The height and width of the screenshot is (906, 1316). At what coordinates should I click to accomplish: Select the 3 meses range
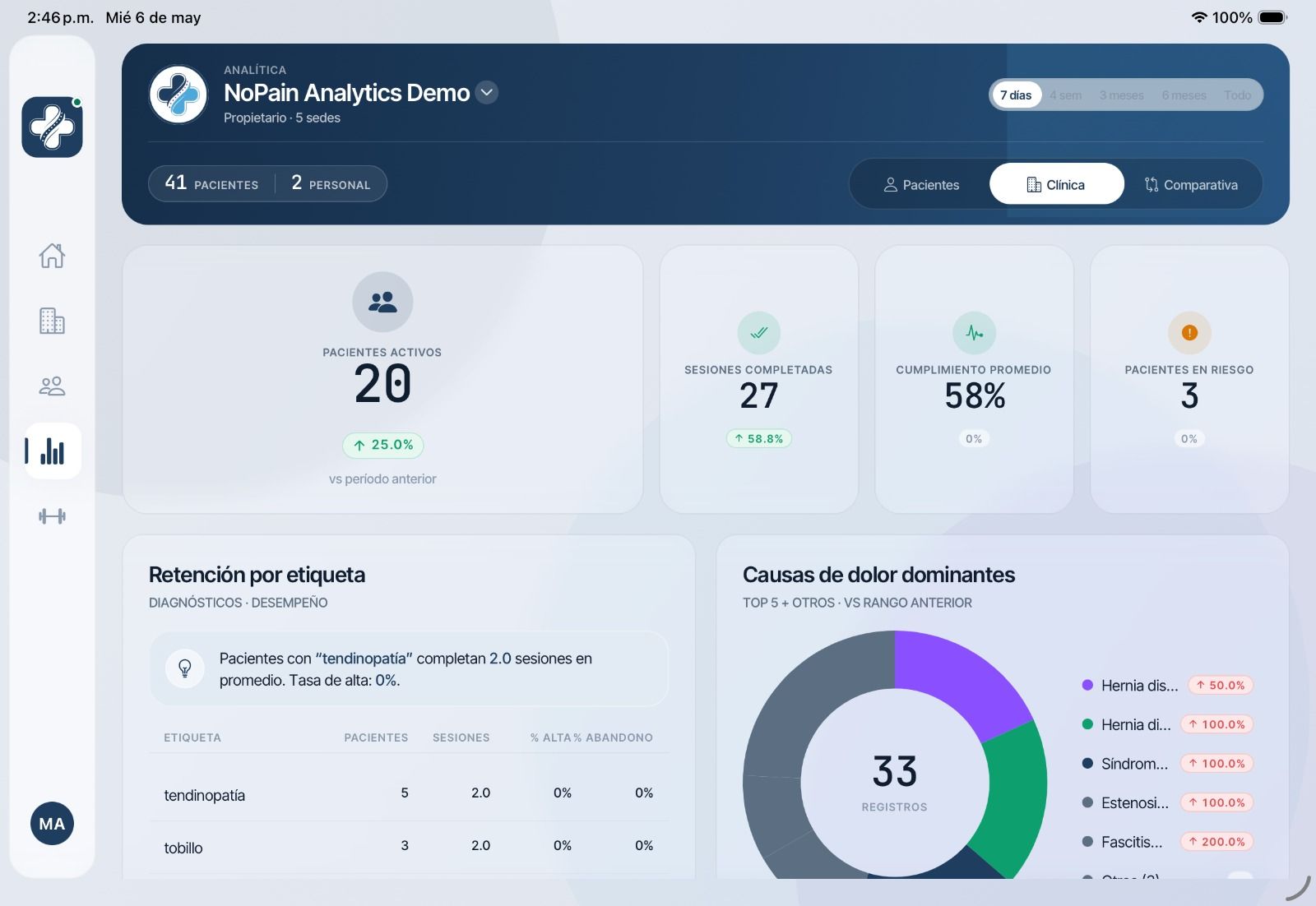(x=1121, y=95)
